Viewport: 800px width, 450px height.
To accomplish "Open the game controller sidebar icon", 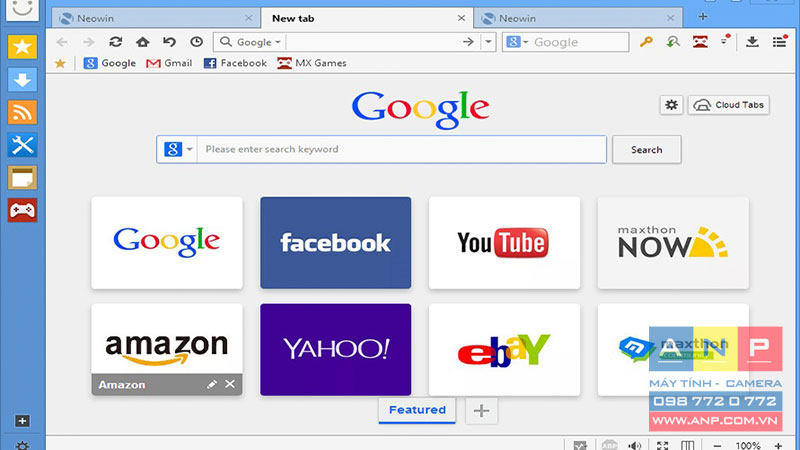I will [22, 210].
